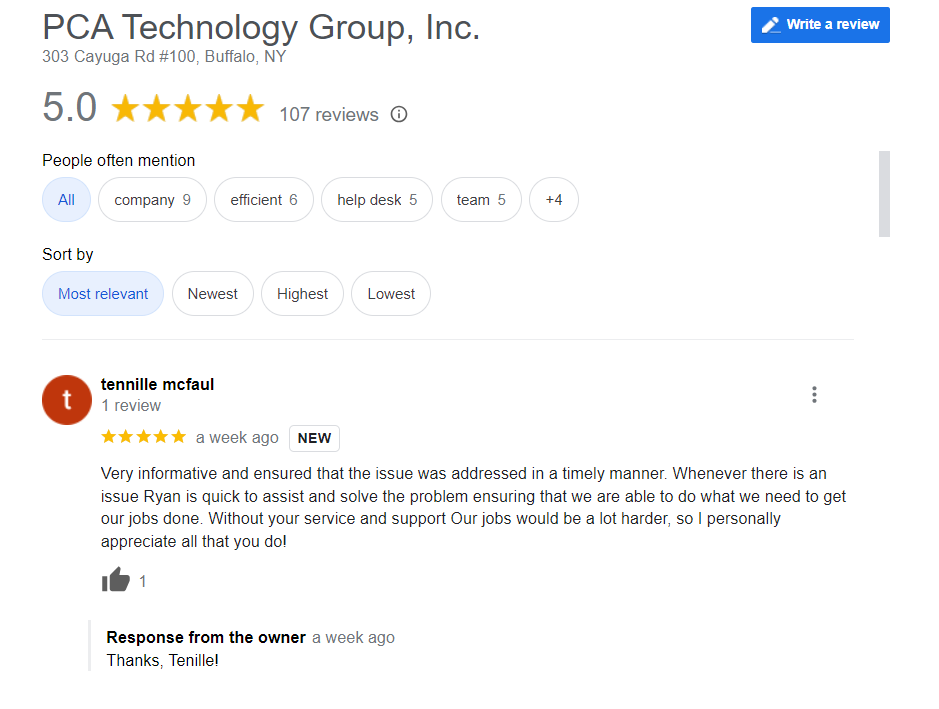Filter reviews mentioning efficient
The height and width of the screenshot is (709, 939).
tap(264, 200)
